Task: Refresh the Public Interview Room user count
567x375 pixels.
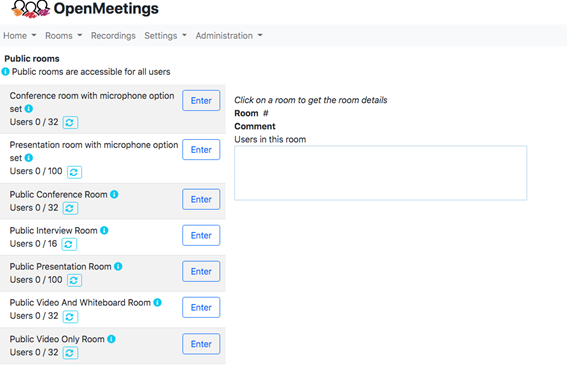Action: (x=69, y=244)
